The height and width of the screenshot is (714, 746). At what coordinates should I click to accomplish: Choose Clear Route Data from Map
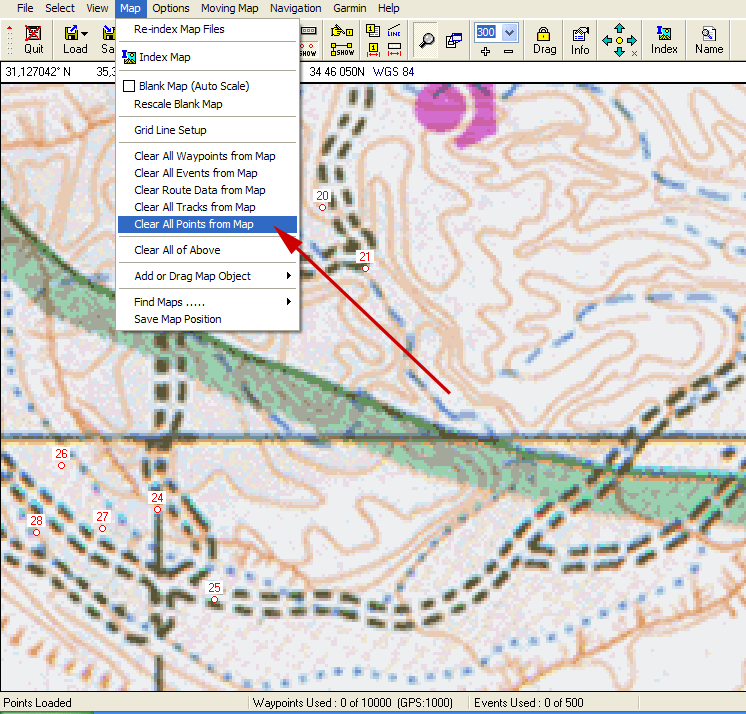tap(207, 190)
